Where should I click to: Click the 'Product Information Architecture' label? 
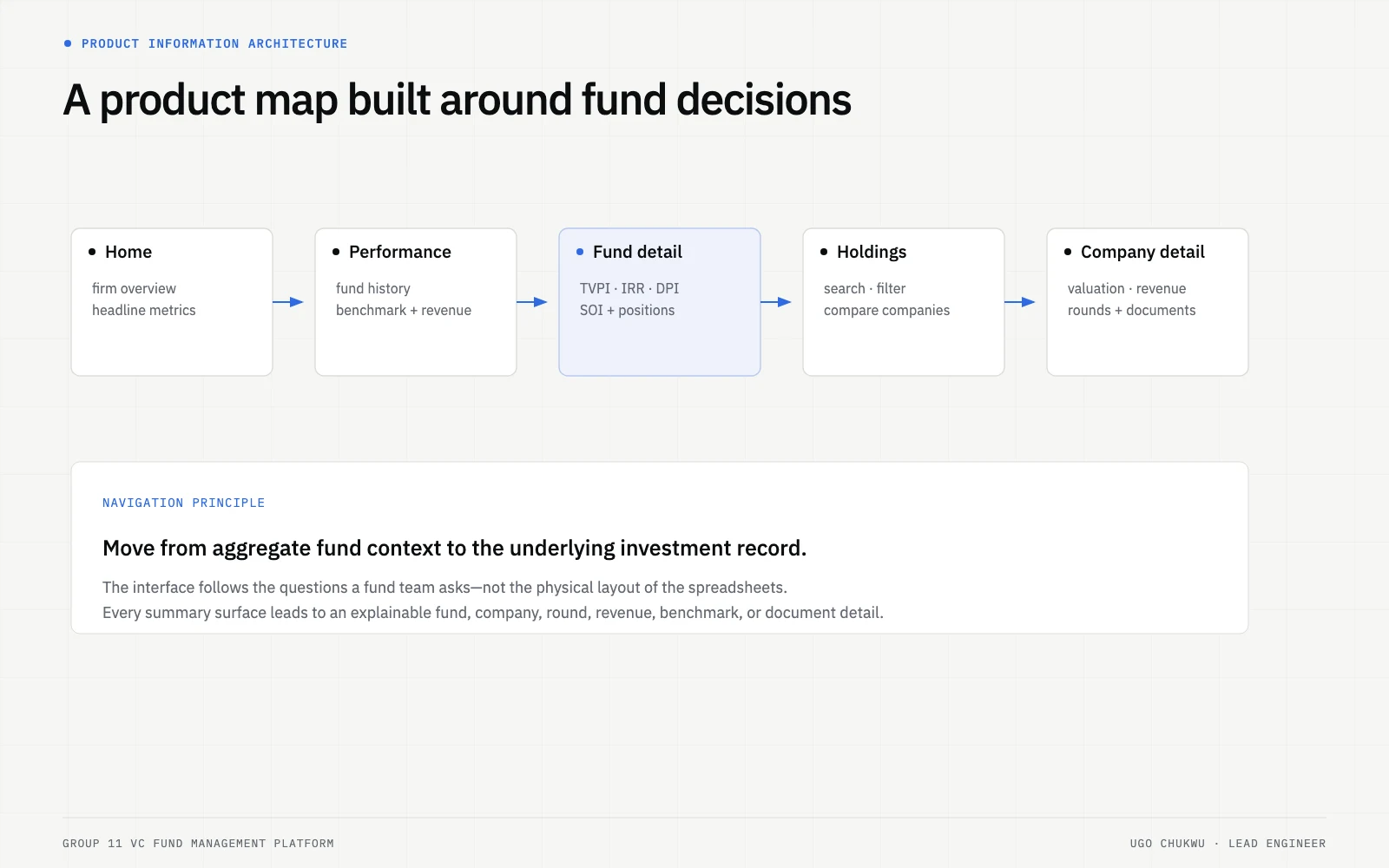[214, 43]
